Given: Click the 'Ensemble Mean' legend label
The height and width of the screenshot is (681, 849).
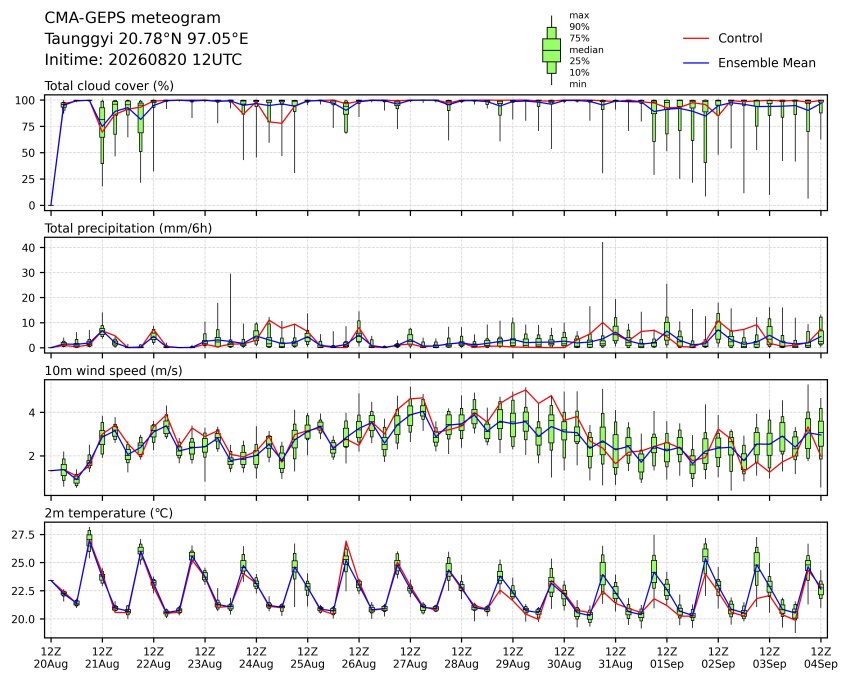Looking at the screenshot, I should 767,63.
